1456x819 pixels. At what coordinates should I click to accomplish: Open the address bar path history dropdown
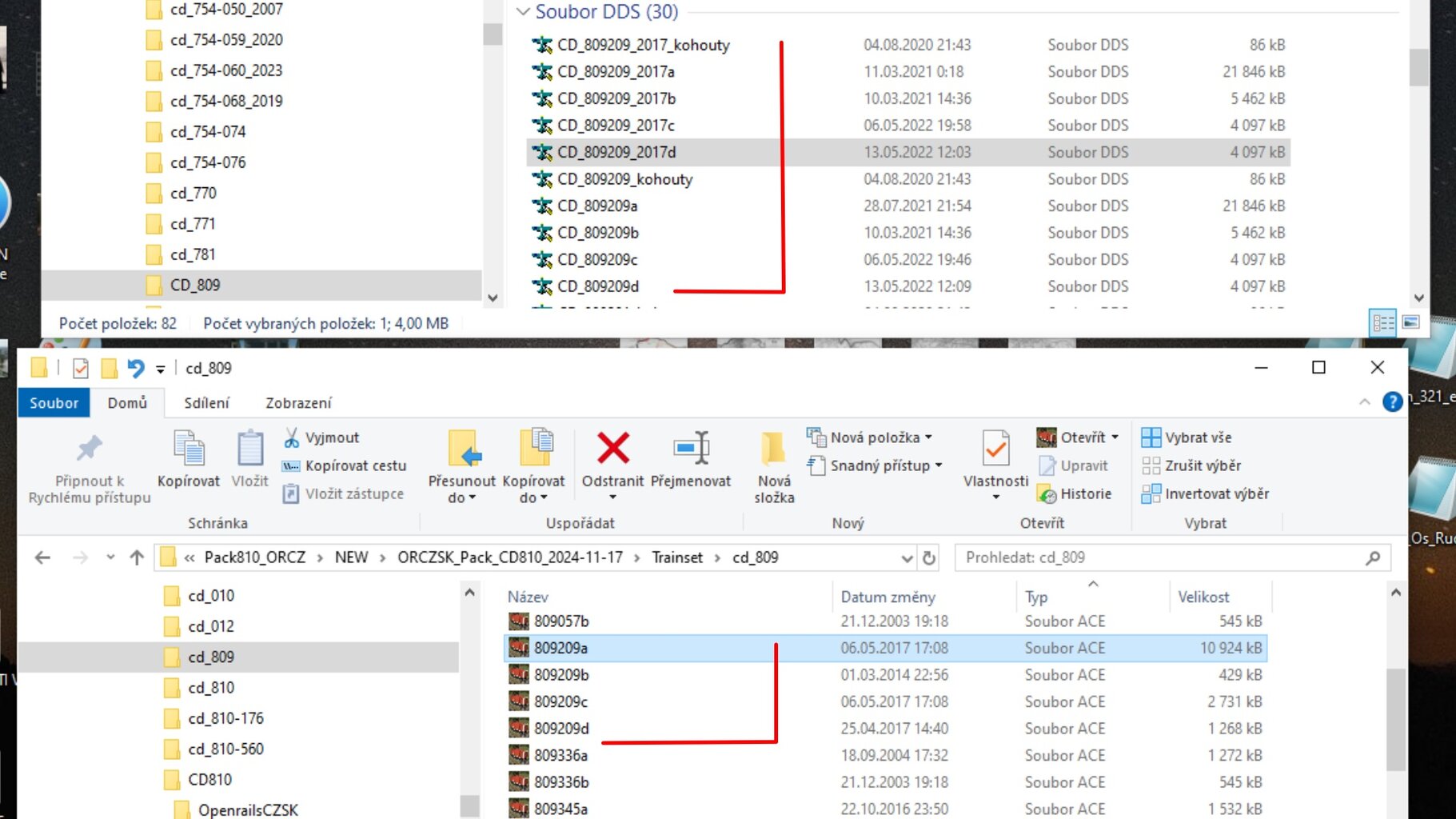907,558
